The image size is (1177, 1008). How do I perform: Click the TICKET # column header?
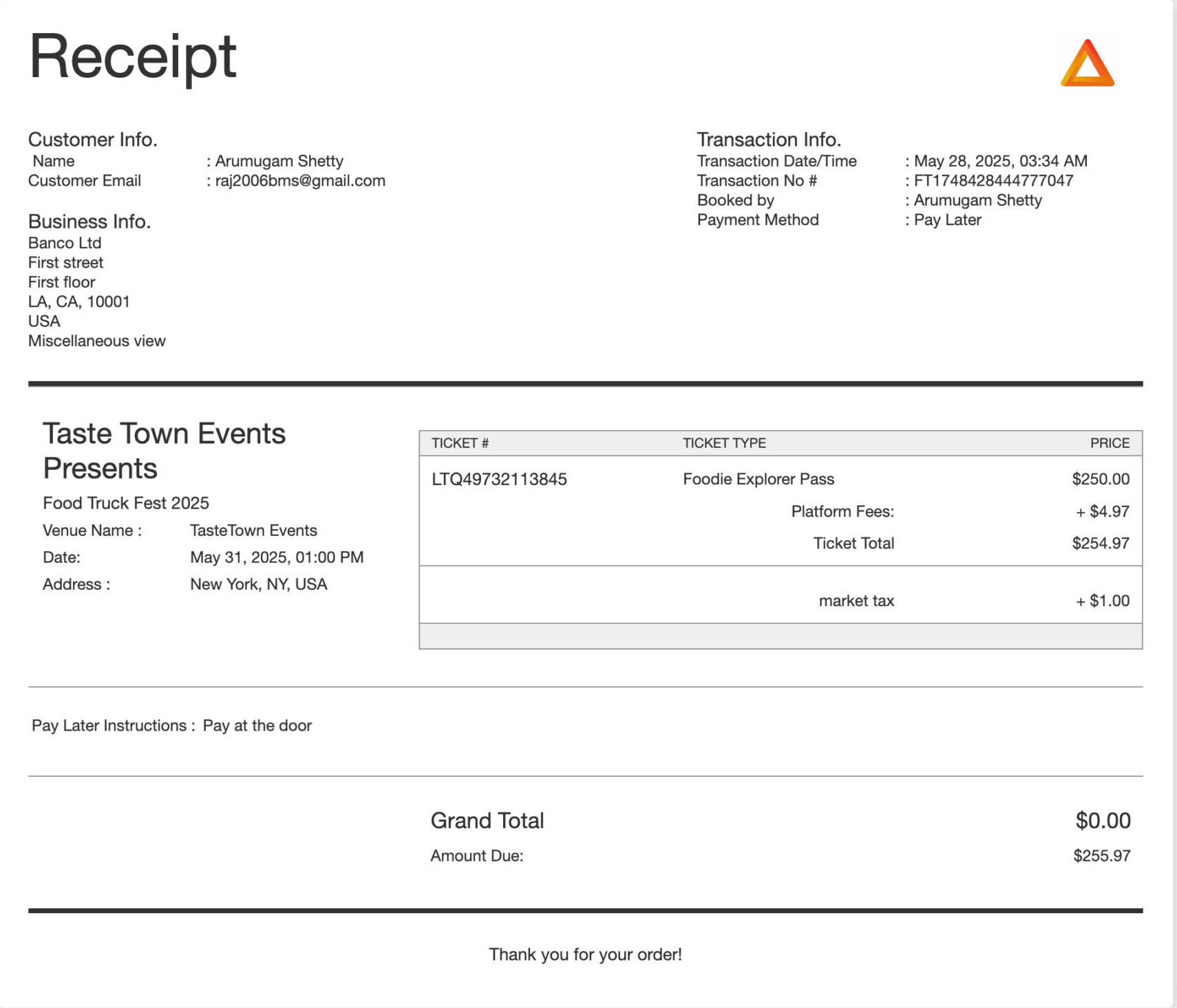tap(460, 443)
